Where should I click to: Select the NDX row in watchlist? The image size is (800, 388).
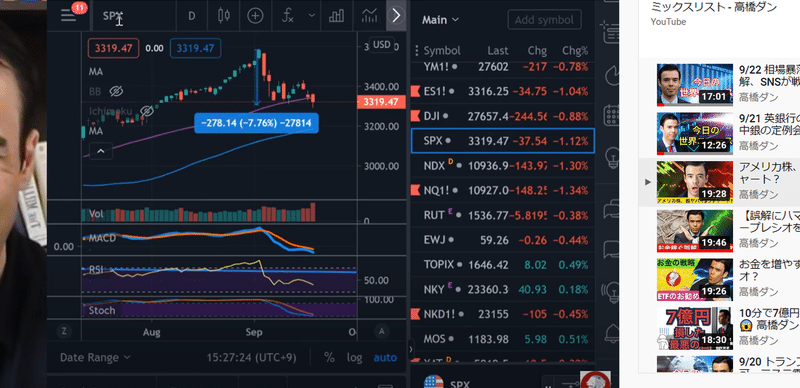click(503, 165)
